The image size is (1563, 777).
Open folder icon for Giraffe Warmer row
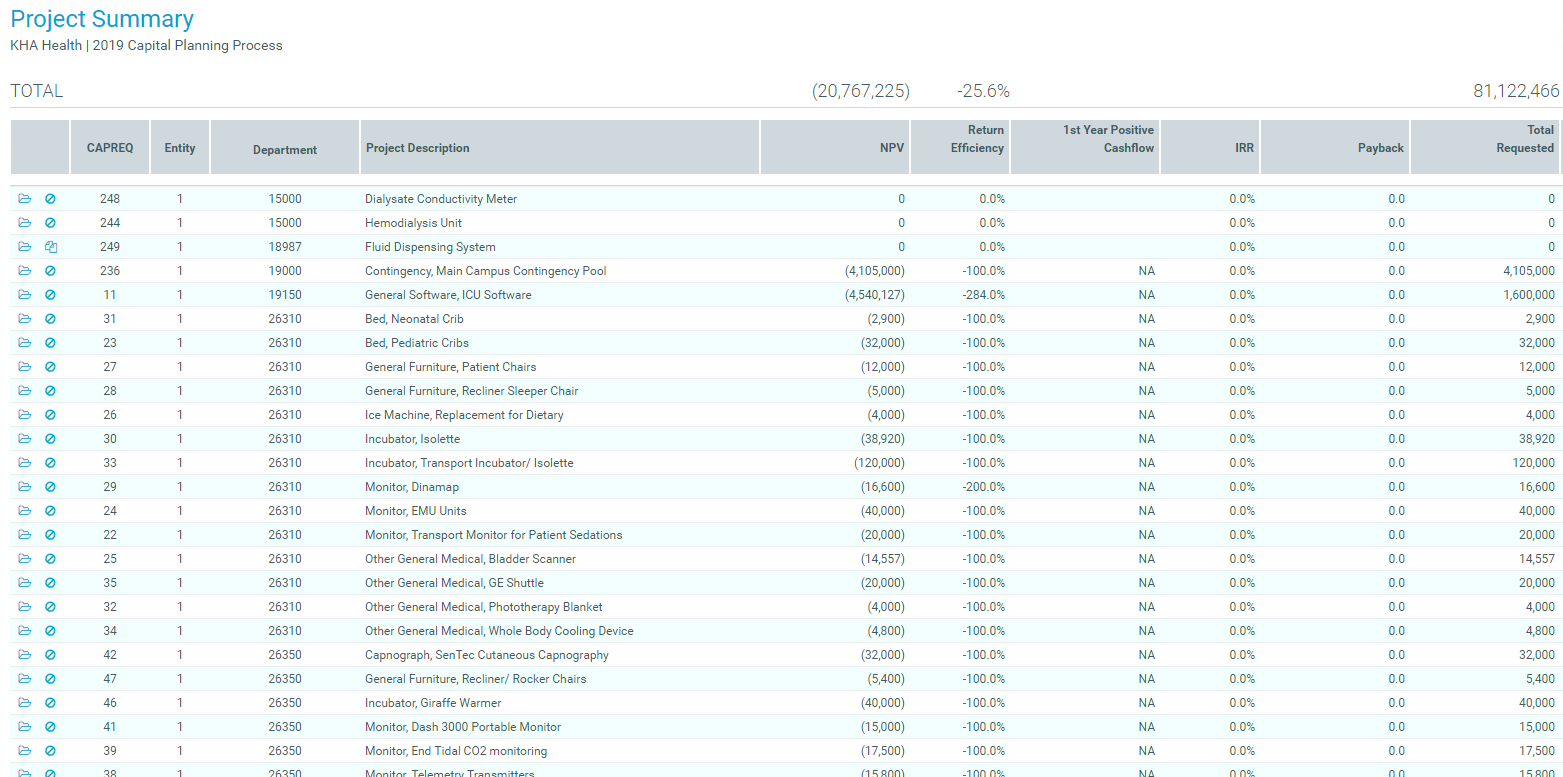tap(25, 703)
